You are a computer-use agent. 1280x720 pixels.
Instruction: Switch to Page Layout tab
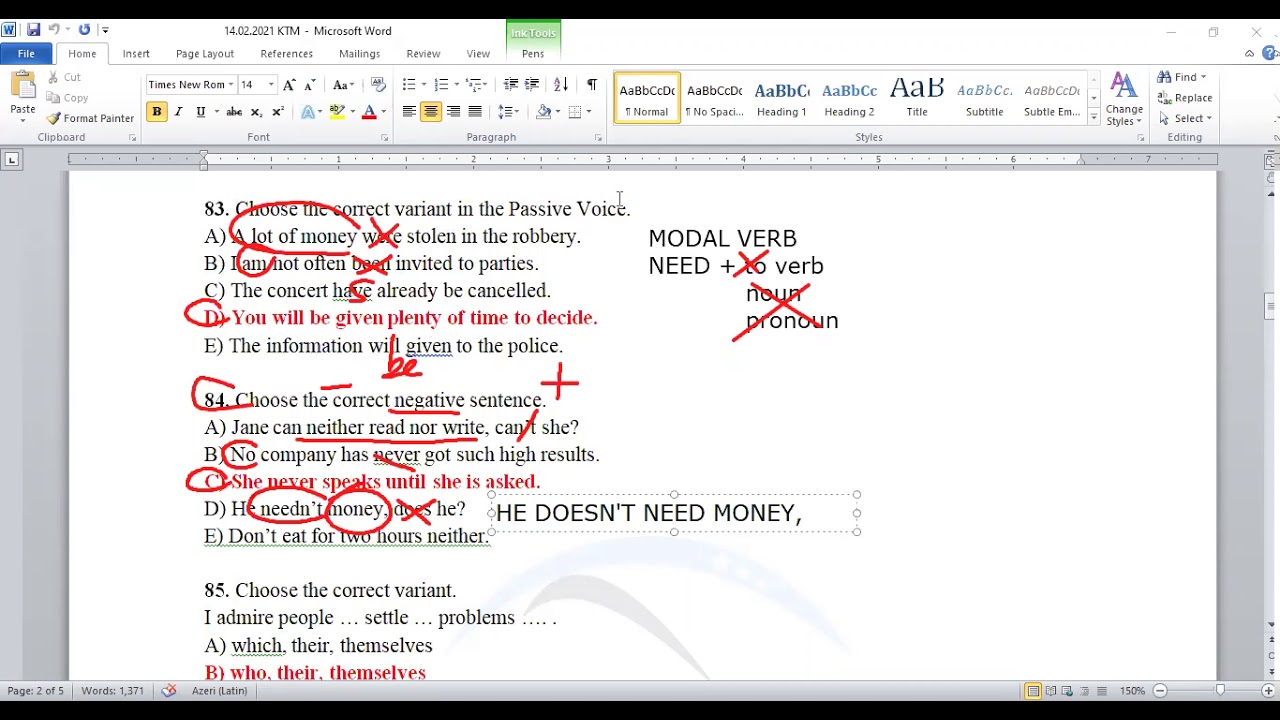coord(205,54)
